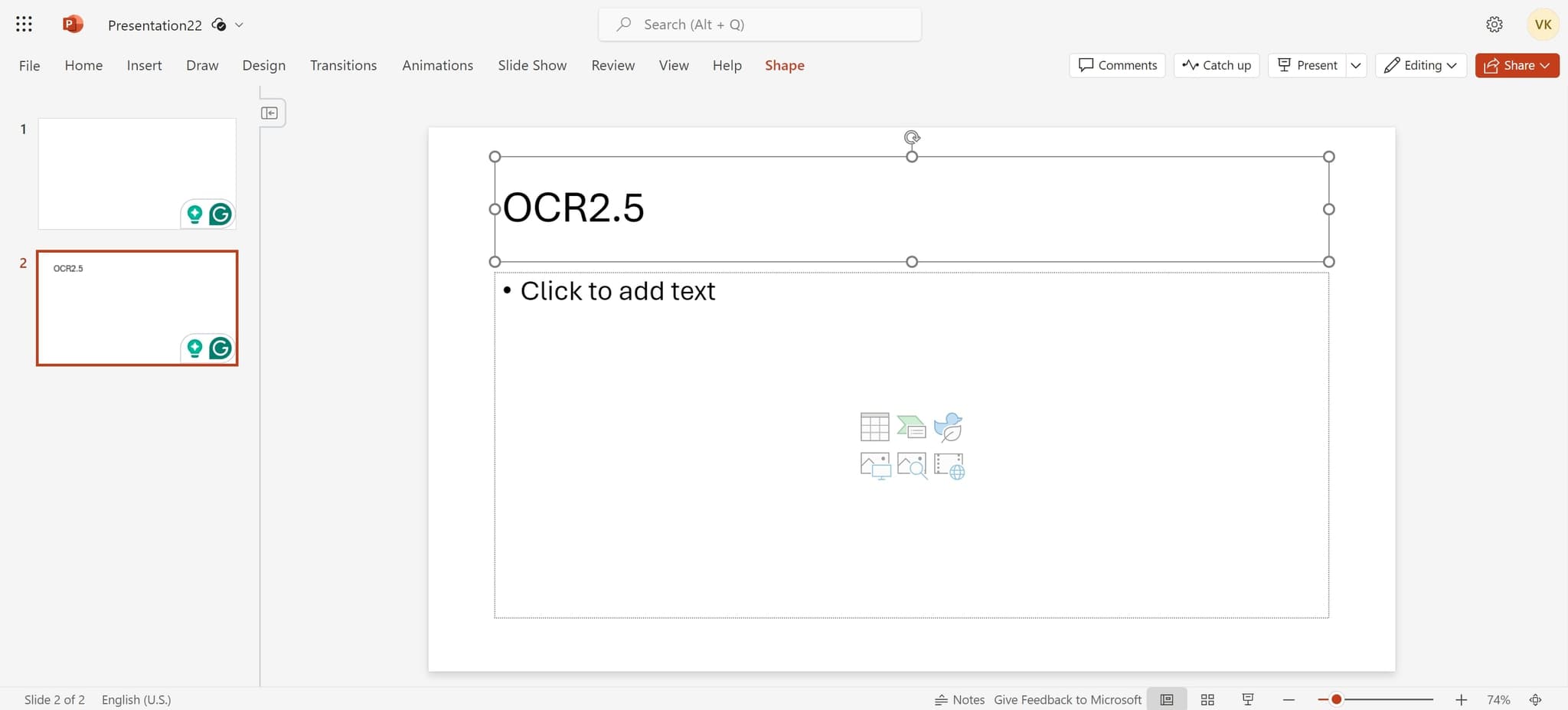This screenshot has height=710, width=1568.
Task: Insert a picture from this device
Action: pos(874,465)
